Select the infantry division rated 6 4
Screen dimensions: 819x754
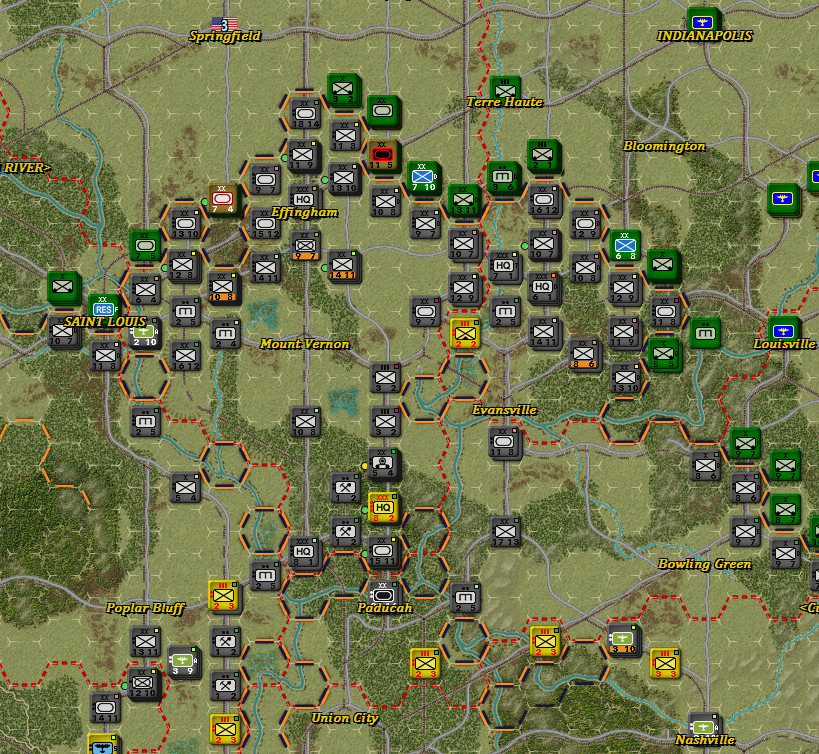[x=145, y=290]
